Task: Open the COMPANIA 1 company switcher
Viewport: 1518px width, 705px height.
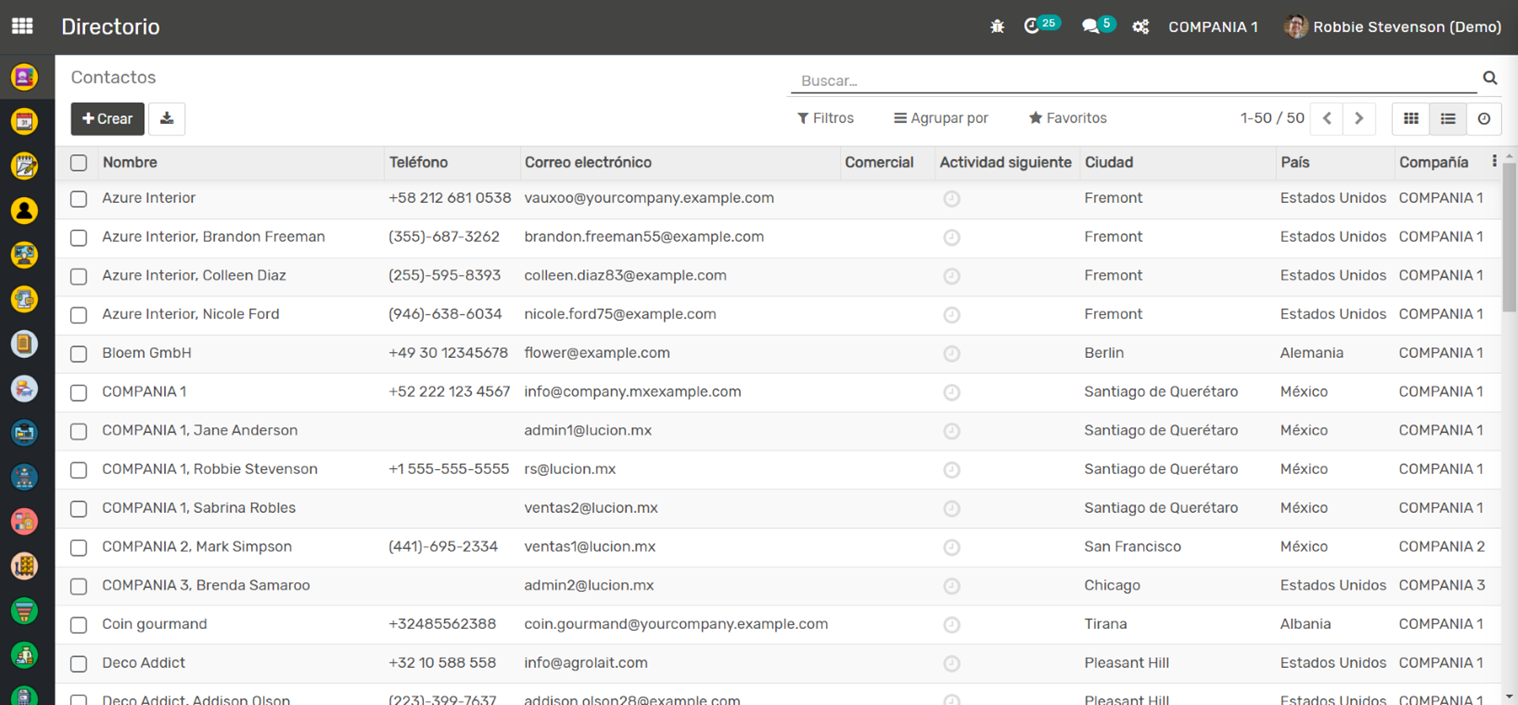Action: click(x=1213, y=27)
